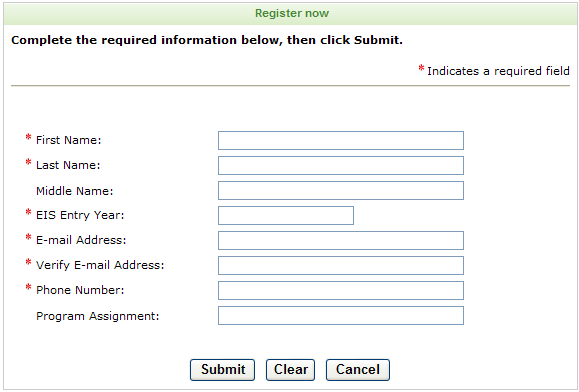
Task: Select the Phone Number input box
Action: pyautogui.click(x=341, y=290)
